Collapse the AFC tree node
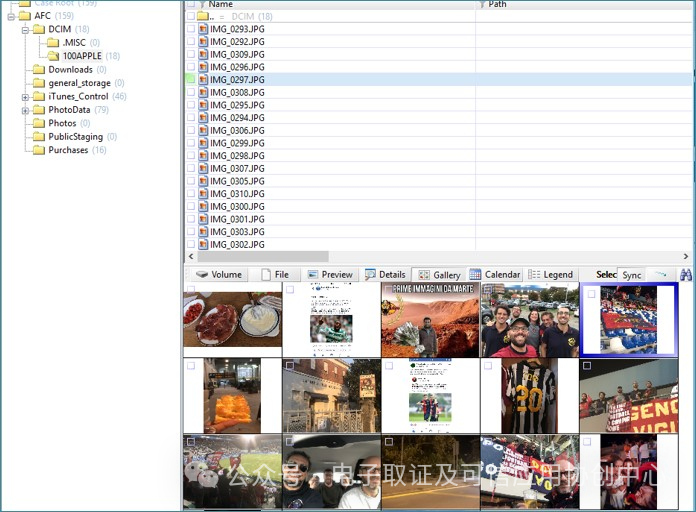This screenshot has width=696, height=512. [x=11, y=17]
